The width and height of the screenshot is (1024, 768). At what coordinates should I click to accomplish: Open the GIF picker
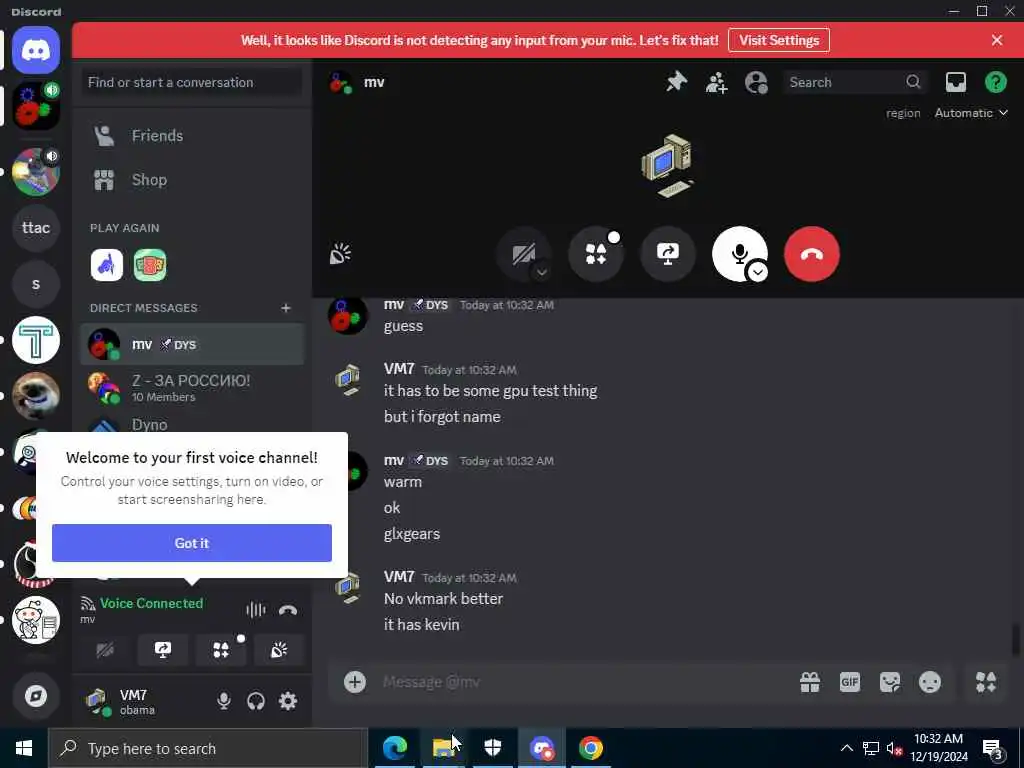[850, 682]
